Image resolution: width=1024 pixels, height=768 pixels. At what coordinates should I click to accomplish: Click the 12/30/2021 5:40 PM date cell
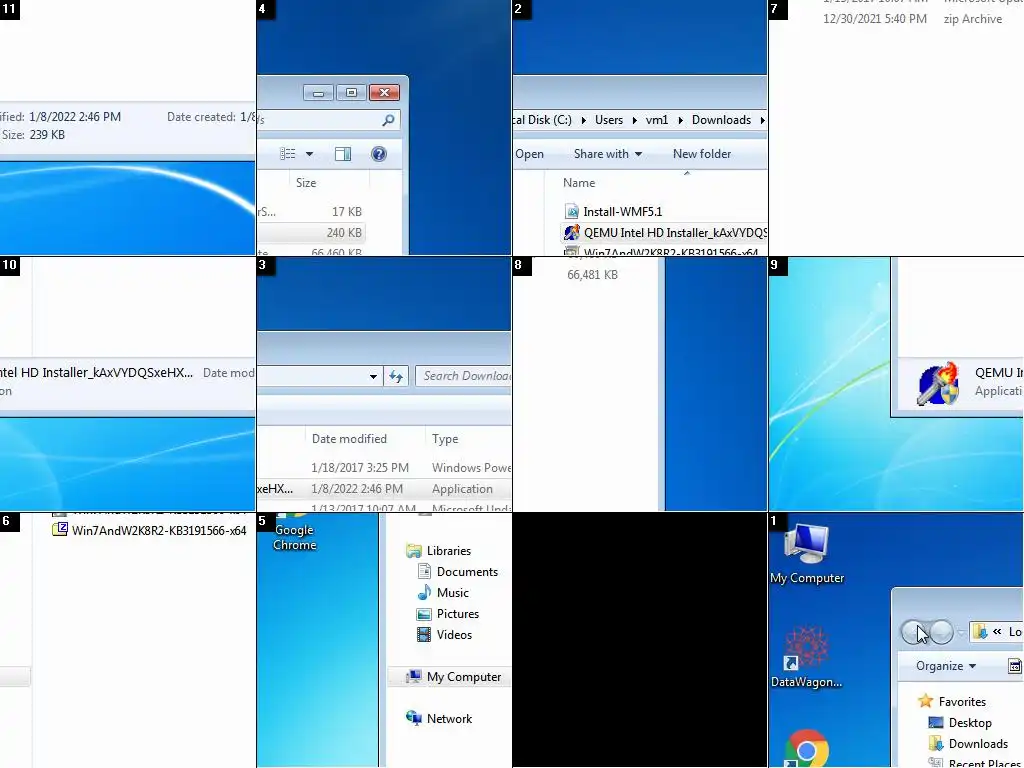(874, 19)
